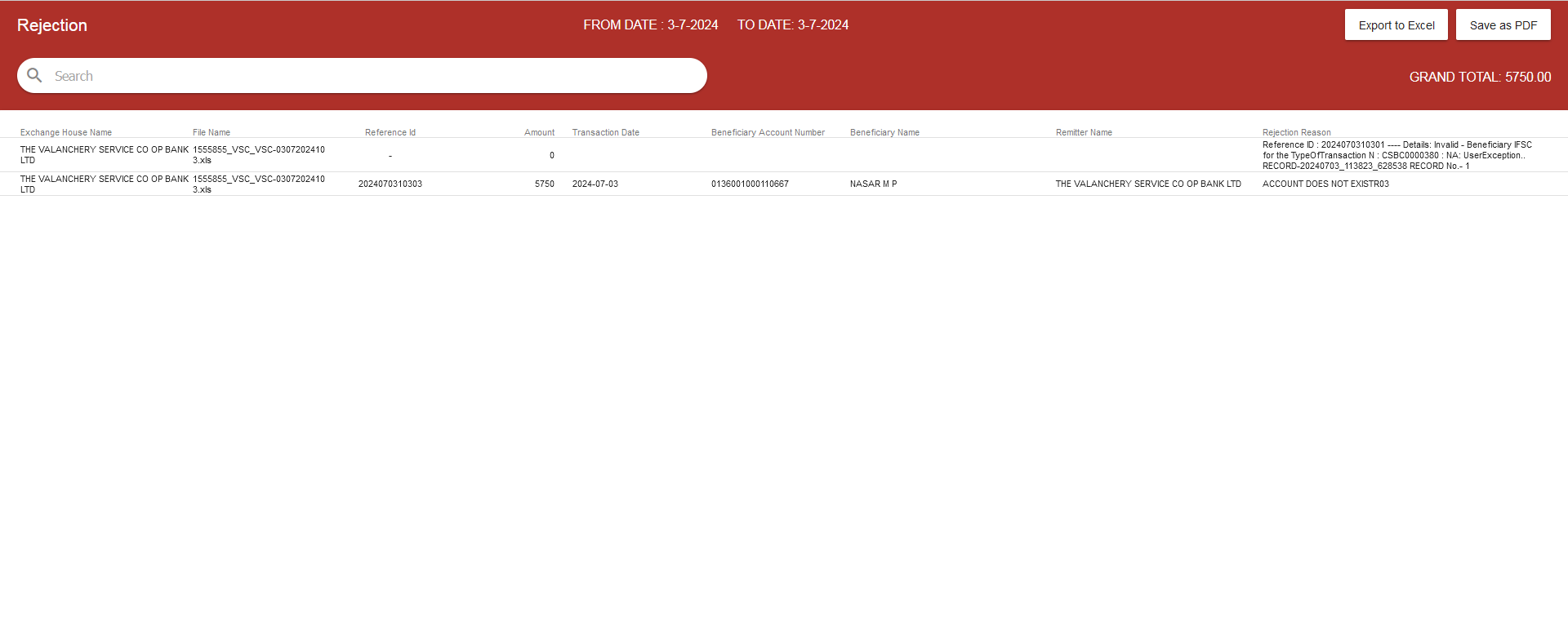Screen dimensions: 1568x617
Task: Click the Transaction Date column header
Action: click(605, 132)
